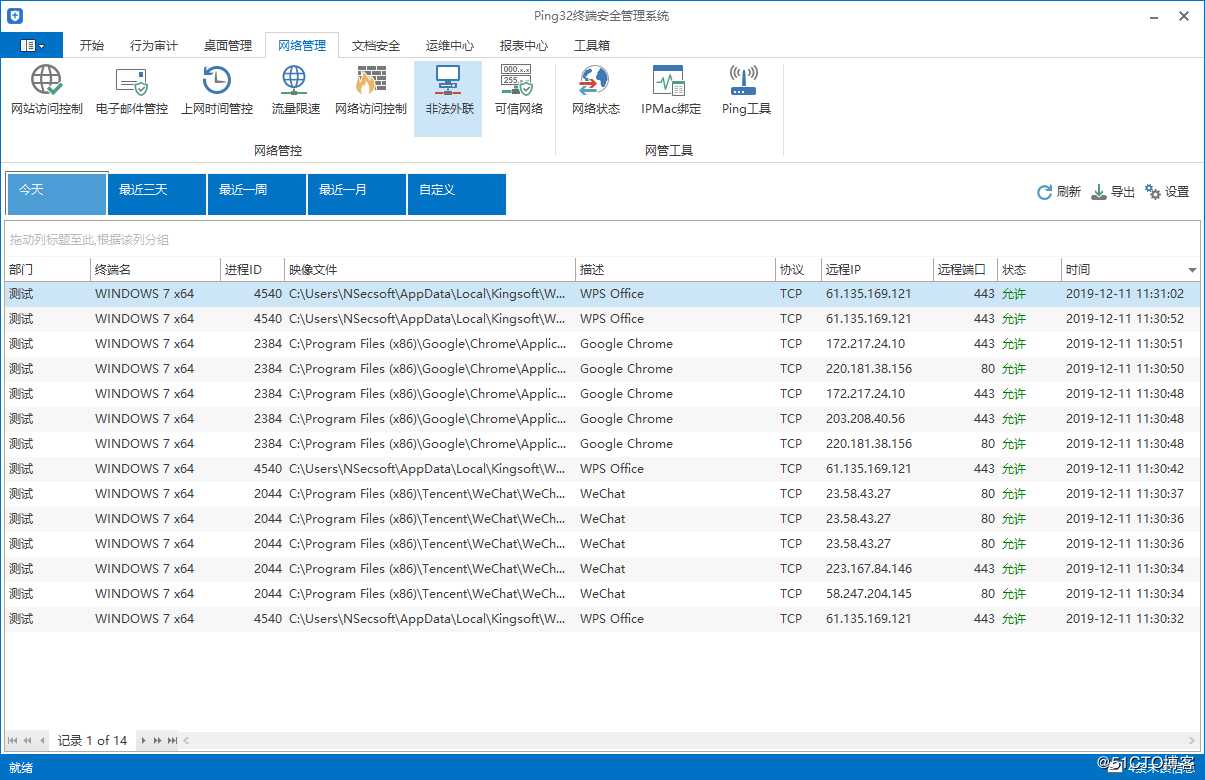Select row with time 2019-12-11 11:30:51
Image resolution: width=1205 pixels, height=780 pixels.
click(x=602, y=344)
